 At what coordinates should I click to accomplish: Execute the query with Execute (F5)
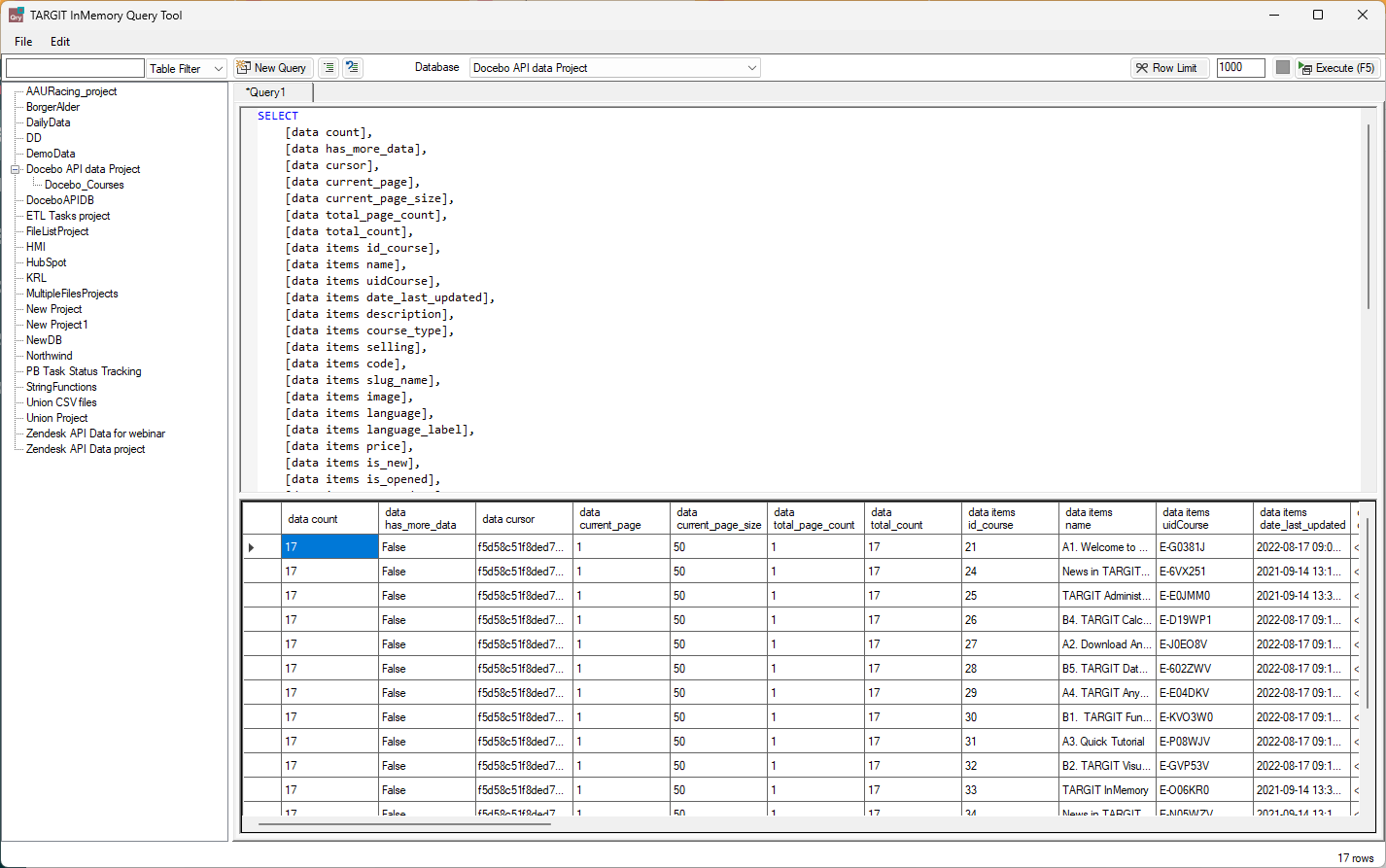1337,68
